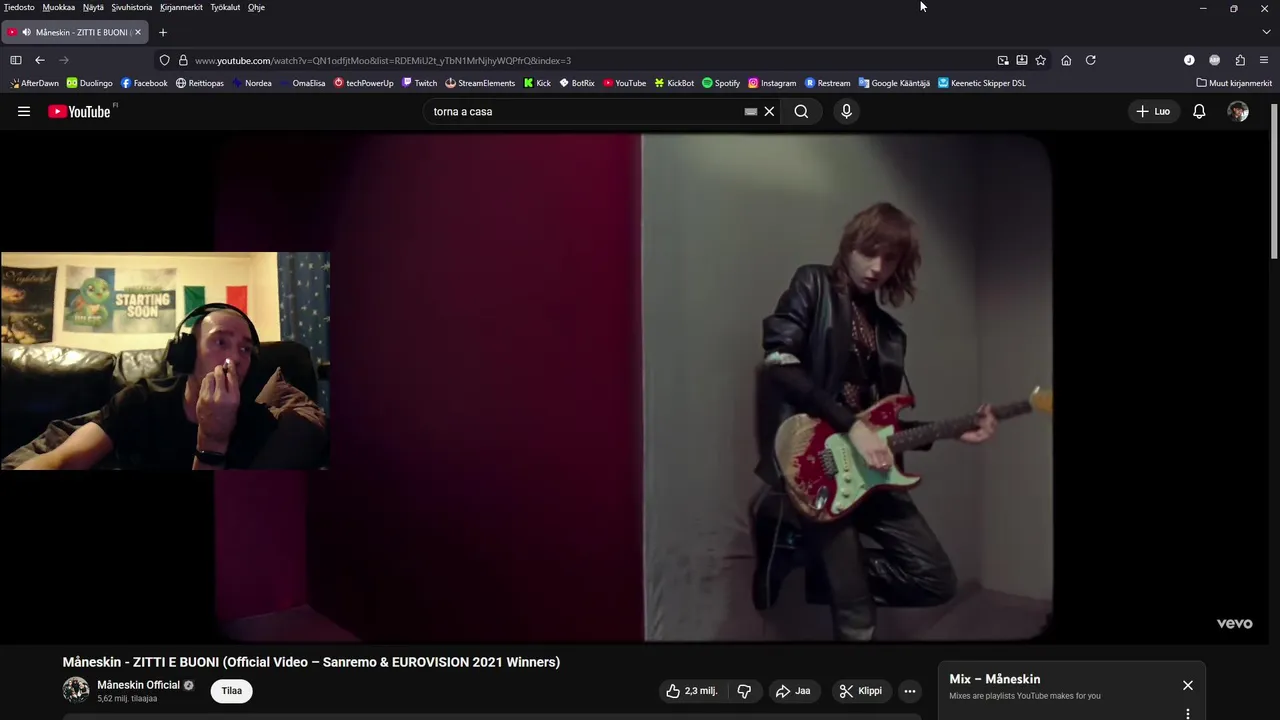Open the Ohje menu
The width and height of the screenshot is (1280, 720).
[x=257, y=7]
